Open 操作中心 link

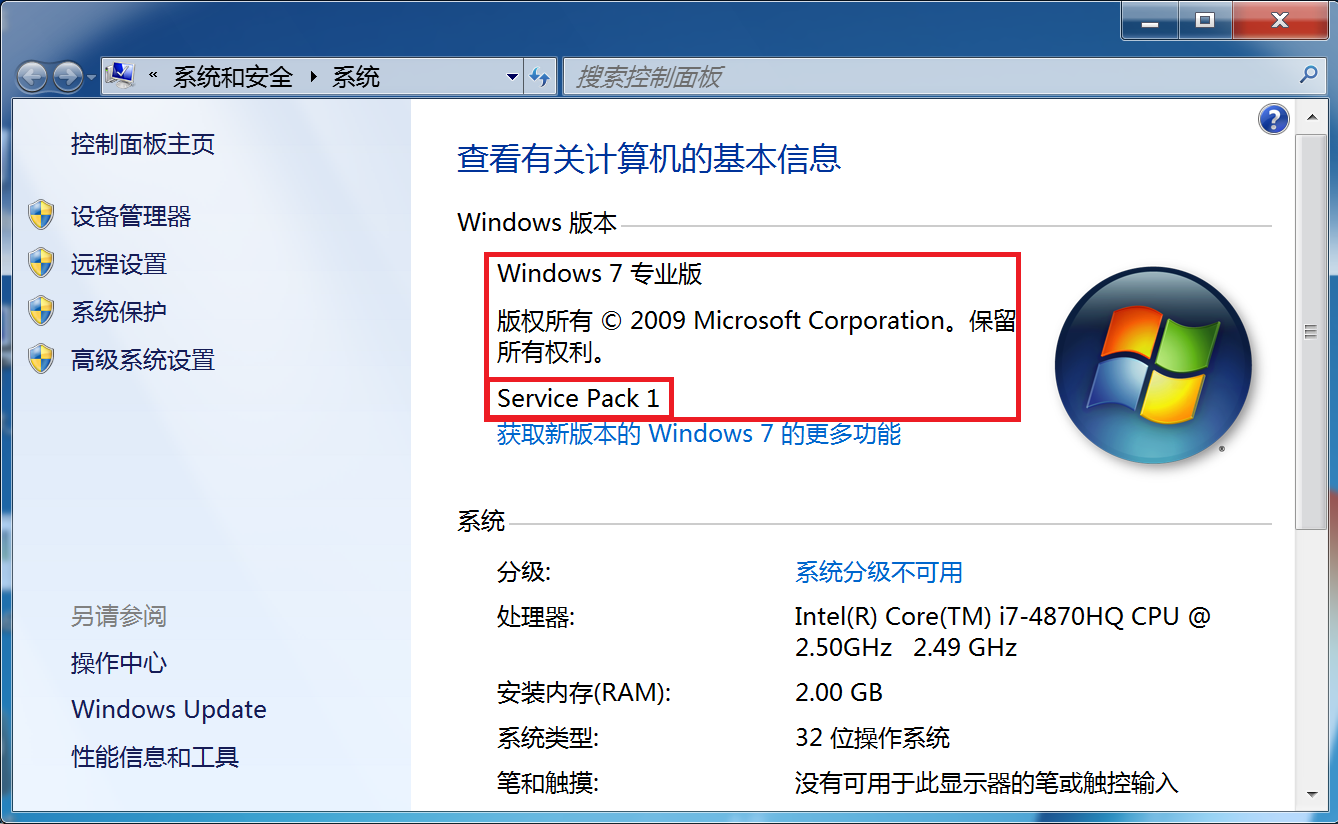click(119, 663)
